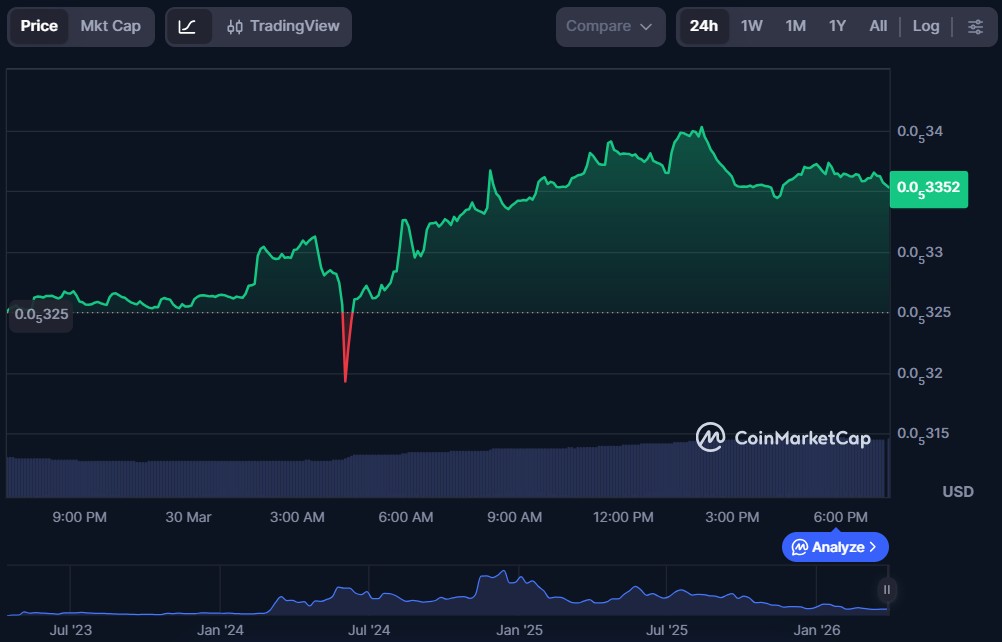The width and height of the screenshot is (1002, 642).
Task: Click the CoinMarketCap logo watermark
Action: pyautogui.click(x=784, y=437)
